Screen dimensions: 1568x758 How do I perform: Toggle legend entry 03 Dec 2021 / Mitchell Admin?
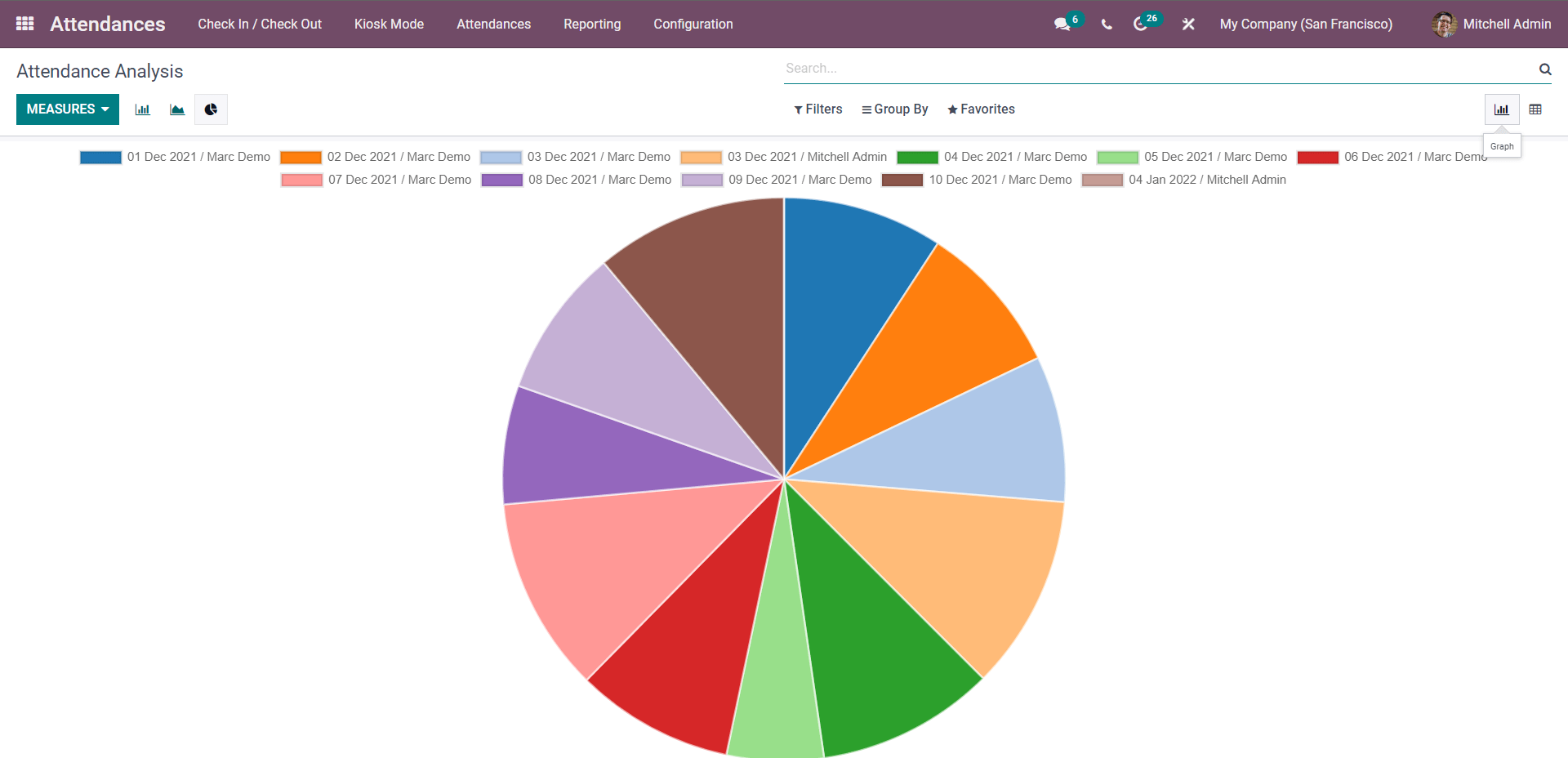783,157
